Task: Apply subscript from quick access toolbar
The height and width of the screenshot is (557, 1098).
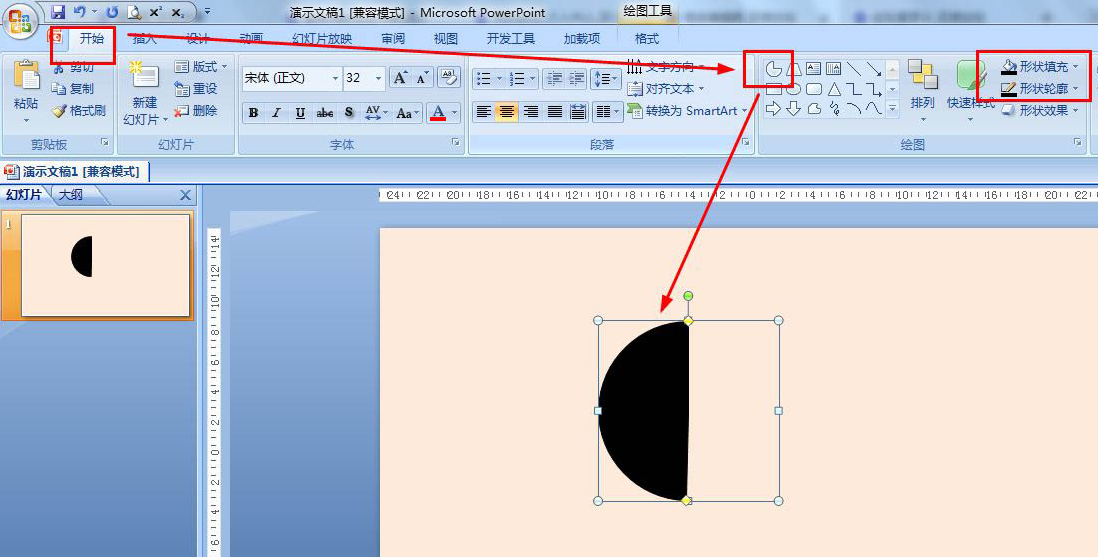Action: click(178, 12)
